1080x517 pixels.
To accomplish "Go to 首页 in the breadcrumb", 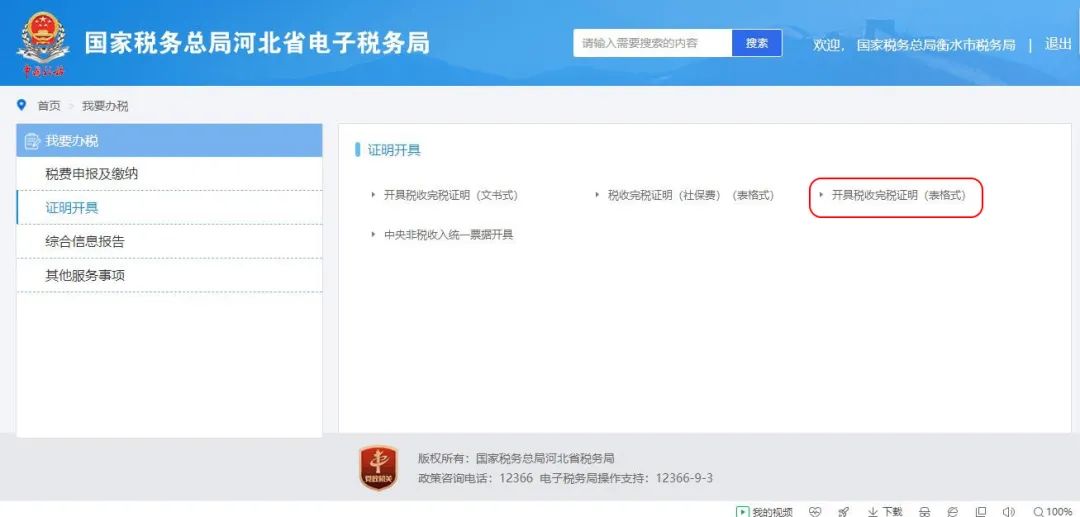I will tap(49, 106).
